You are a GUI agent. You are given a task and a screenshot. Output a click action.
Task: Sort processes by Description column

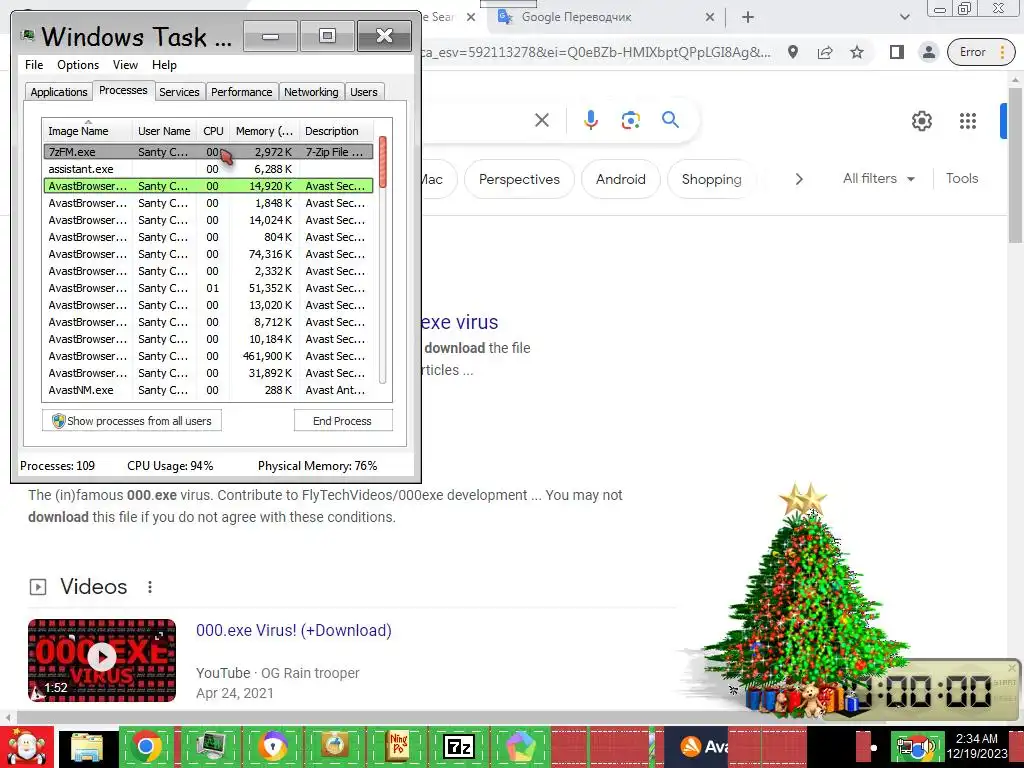click(336, 131)
